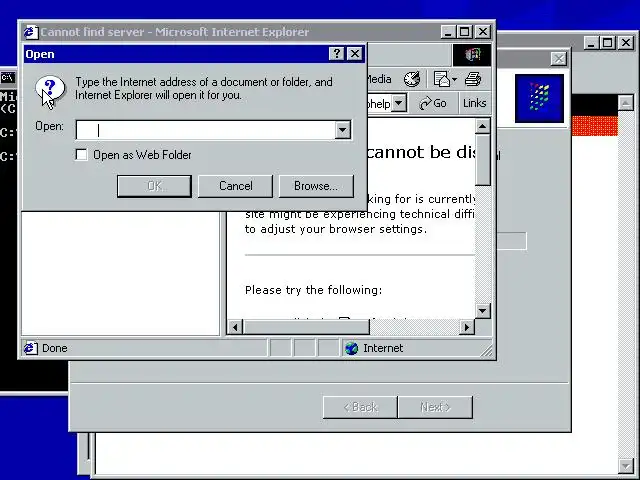
Task: Click the IE status bar resize grip
Action: pyautogui.click(x=487, y=350)
